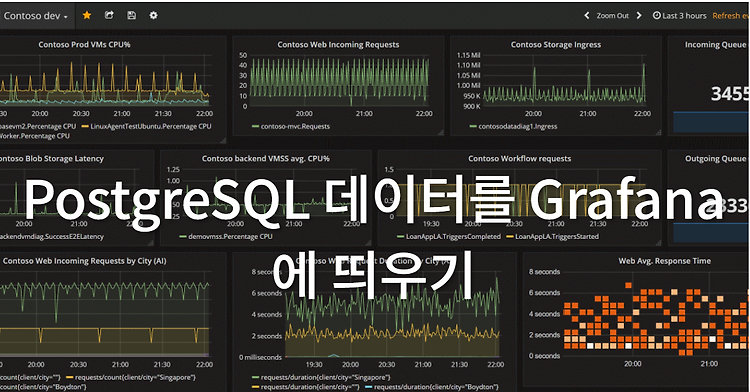This screenshot has width=750, height=392.
Task: Click the Web Incoming Requests graph area
Action: pyautogui.click(x=339, y=80)
